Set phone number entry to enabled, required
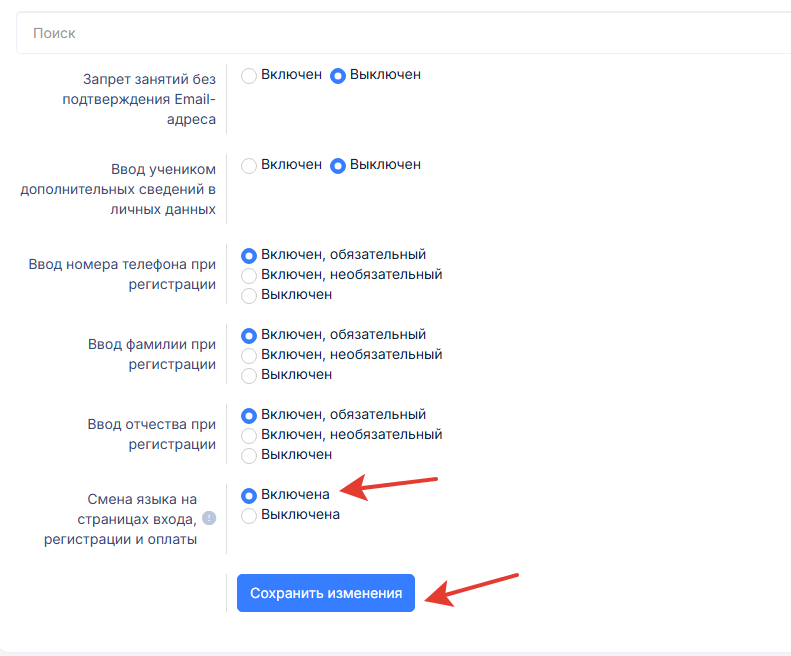This screenshot has height=656, width=791. coord(249,255)
